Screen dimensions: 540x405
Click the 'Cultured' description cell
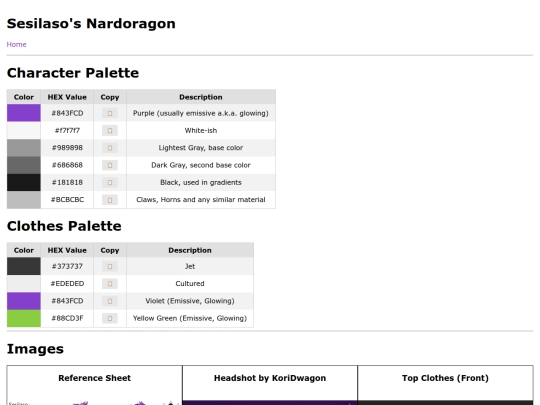pyautogui.click(x=190, y=283)
